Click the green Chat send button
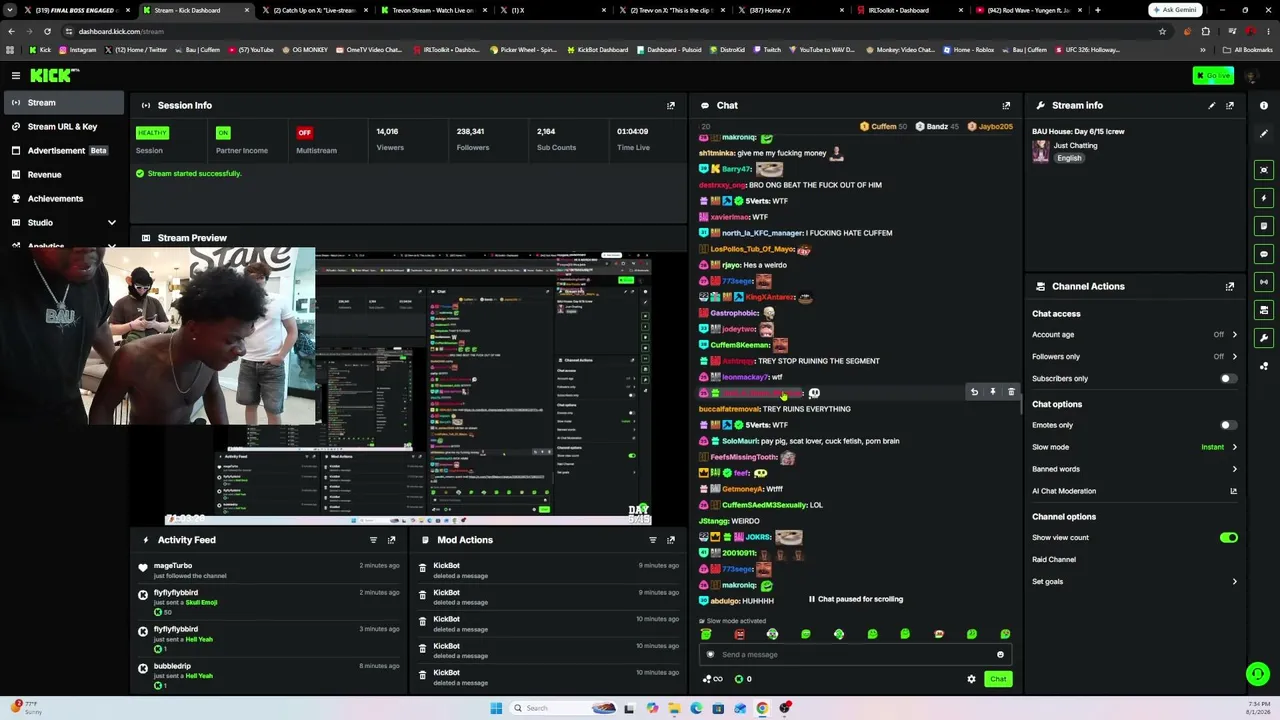Viewport: 1280px width, 720px height. 998,679
